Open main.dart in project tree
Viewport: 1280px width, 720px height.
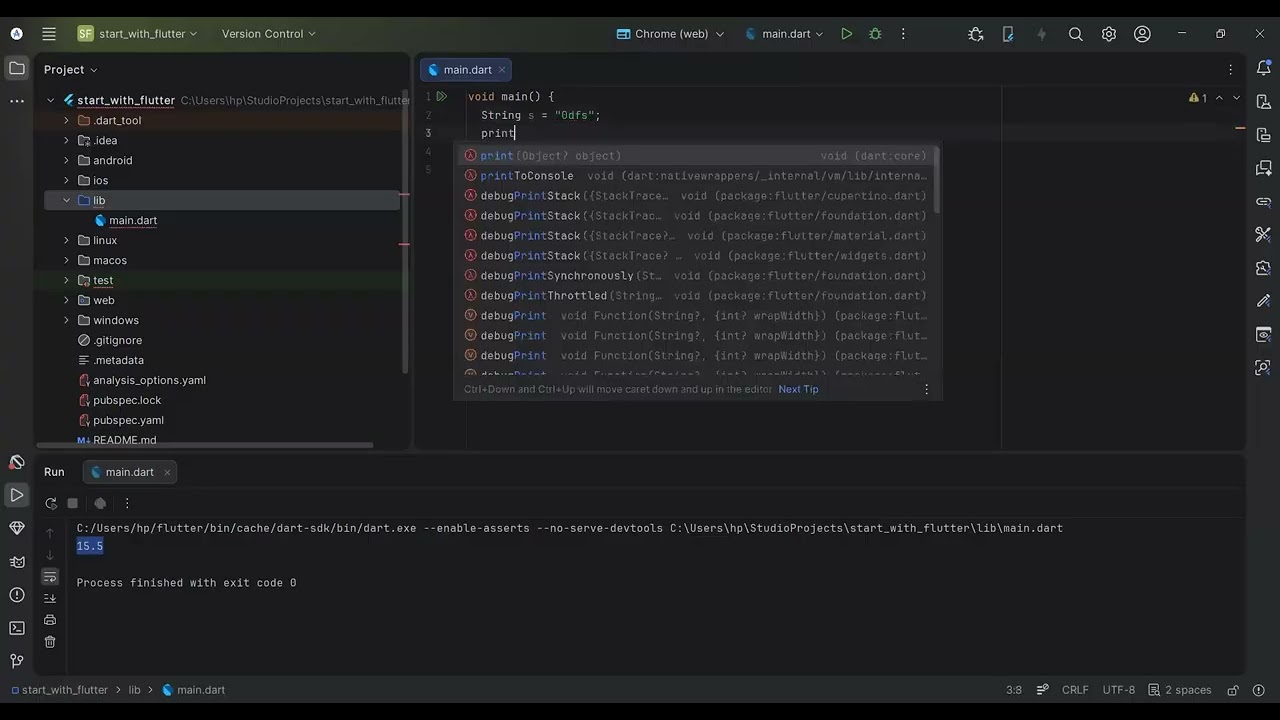(x=133, y=220)
